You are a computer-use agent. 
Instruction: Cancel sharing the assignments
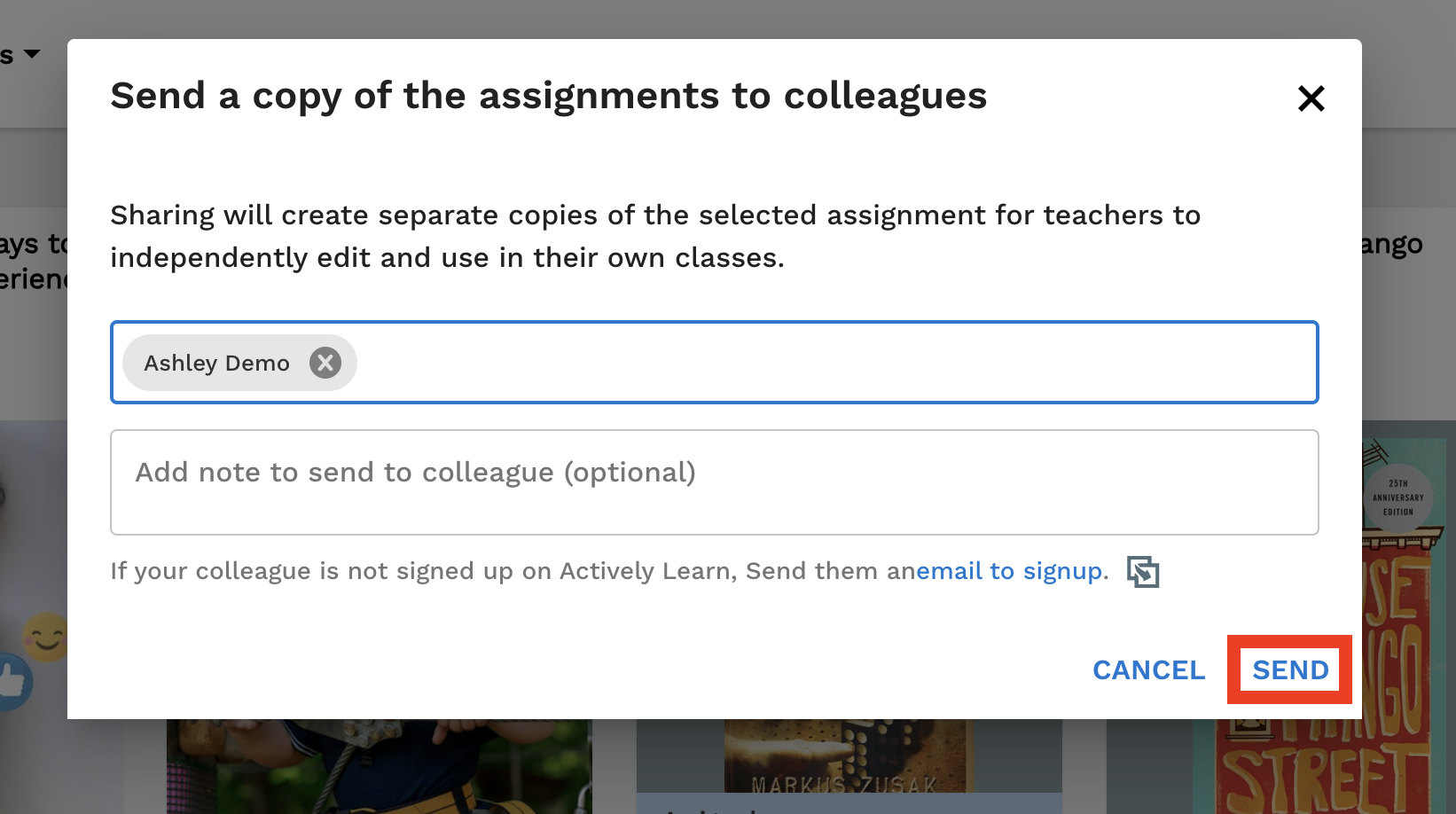(x=1148, y=669)
